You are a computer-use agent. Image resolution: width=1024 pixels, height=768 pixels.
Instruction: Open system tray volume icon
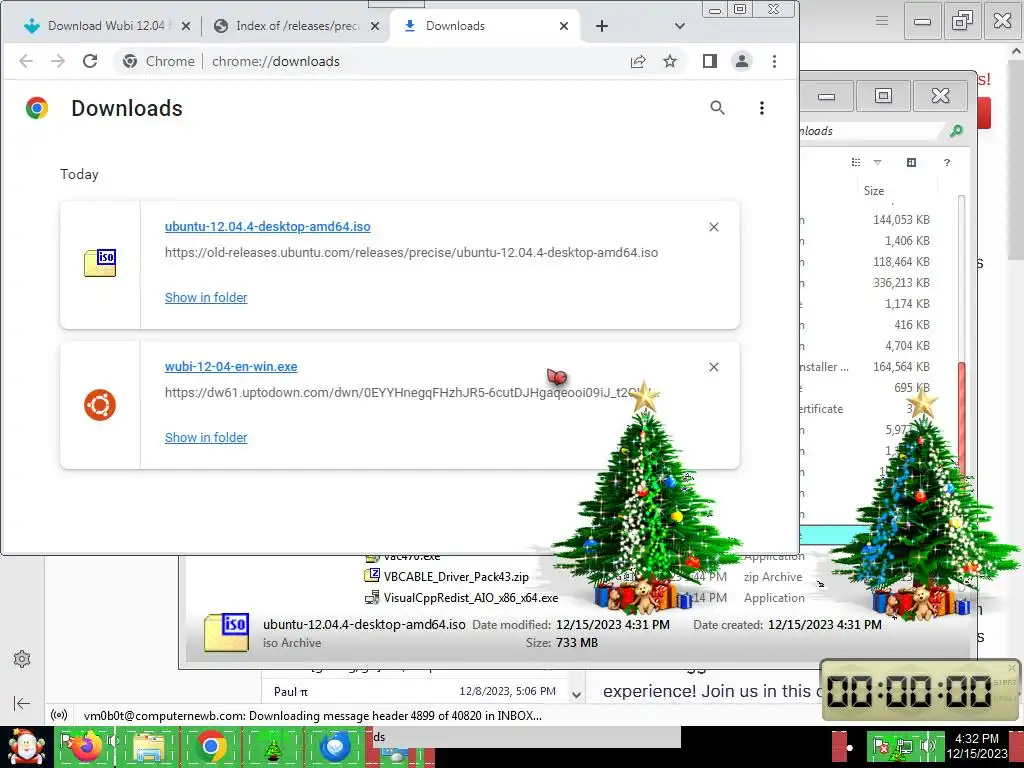927,746
